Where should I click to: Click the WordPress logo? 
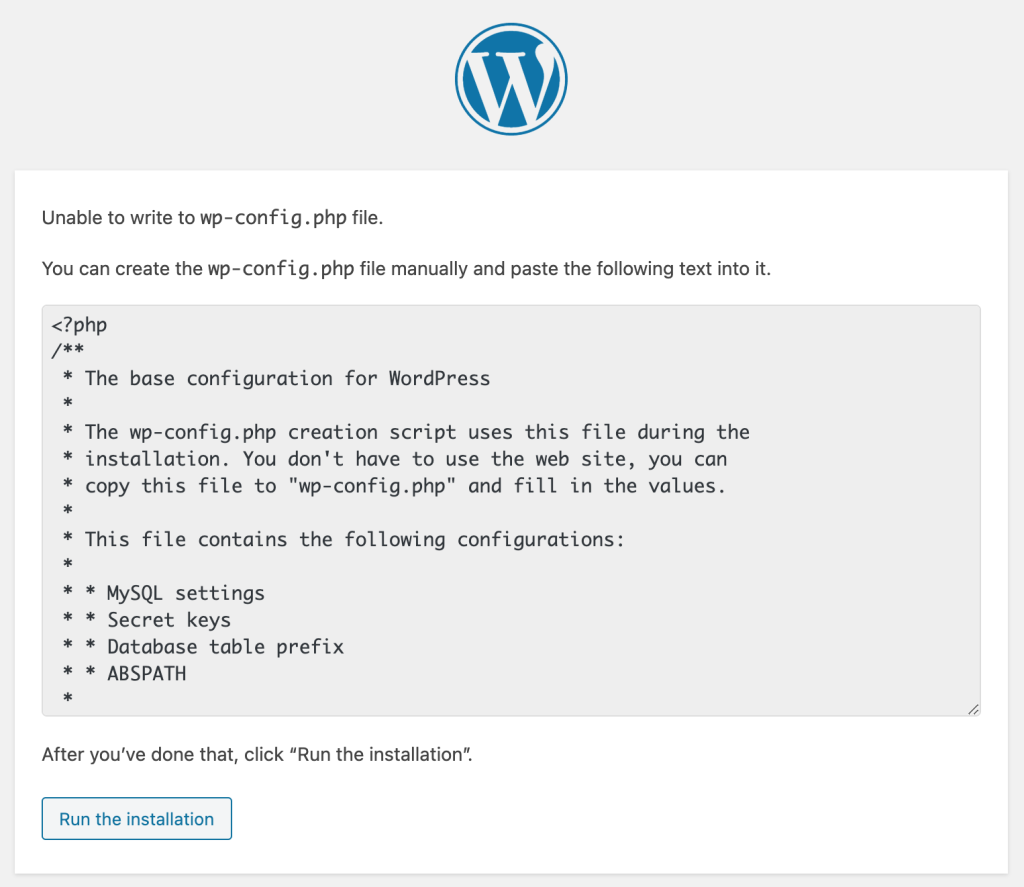511,78
